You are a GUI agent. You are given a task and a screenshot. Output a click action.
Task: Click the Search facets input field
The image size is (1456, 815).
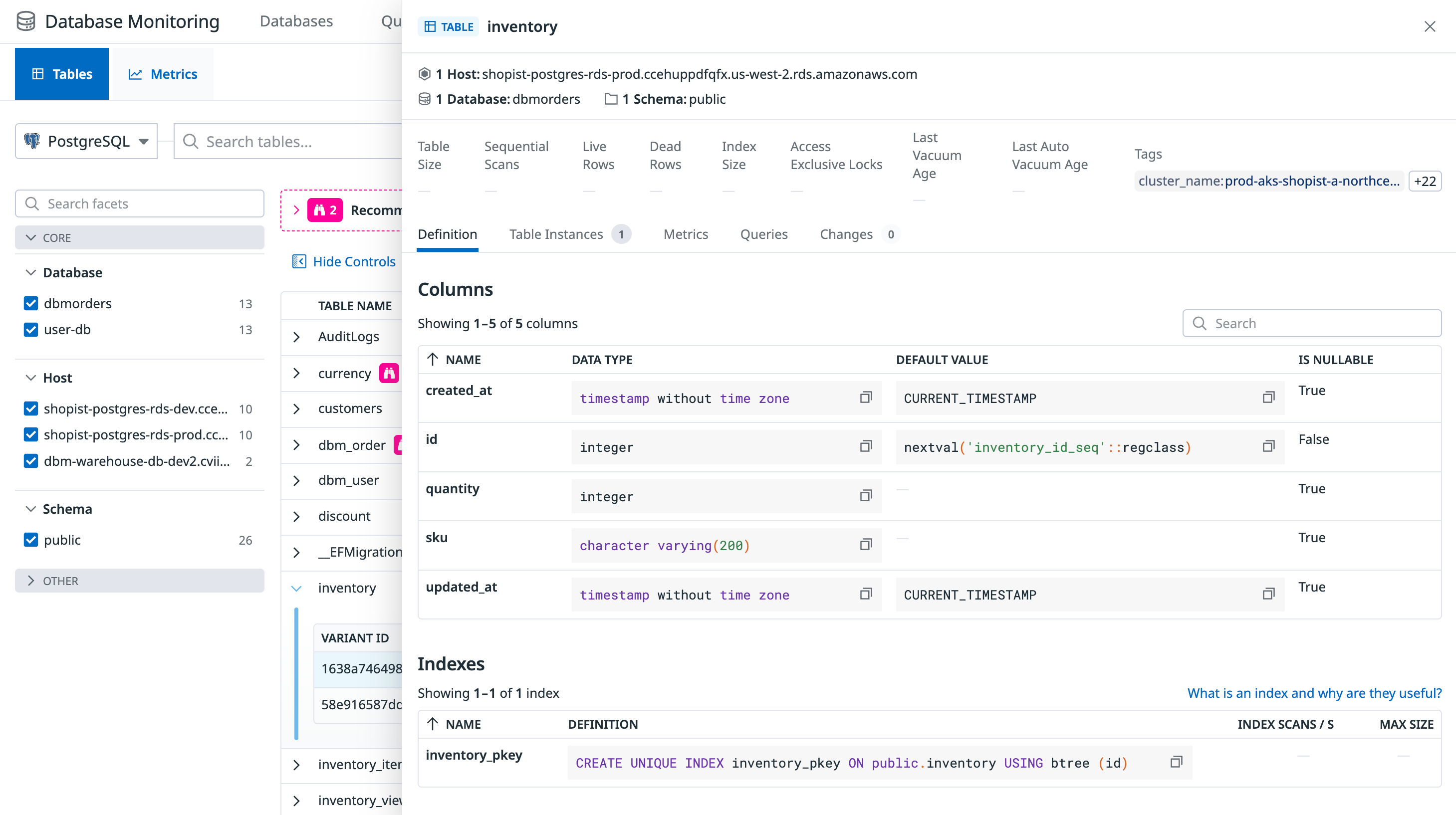[139, 204]
